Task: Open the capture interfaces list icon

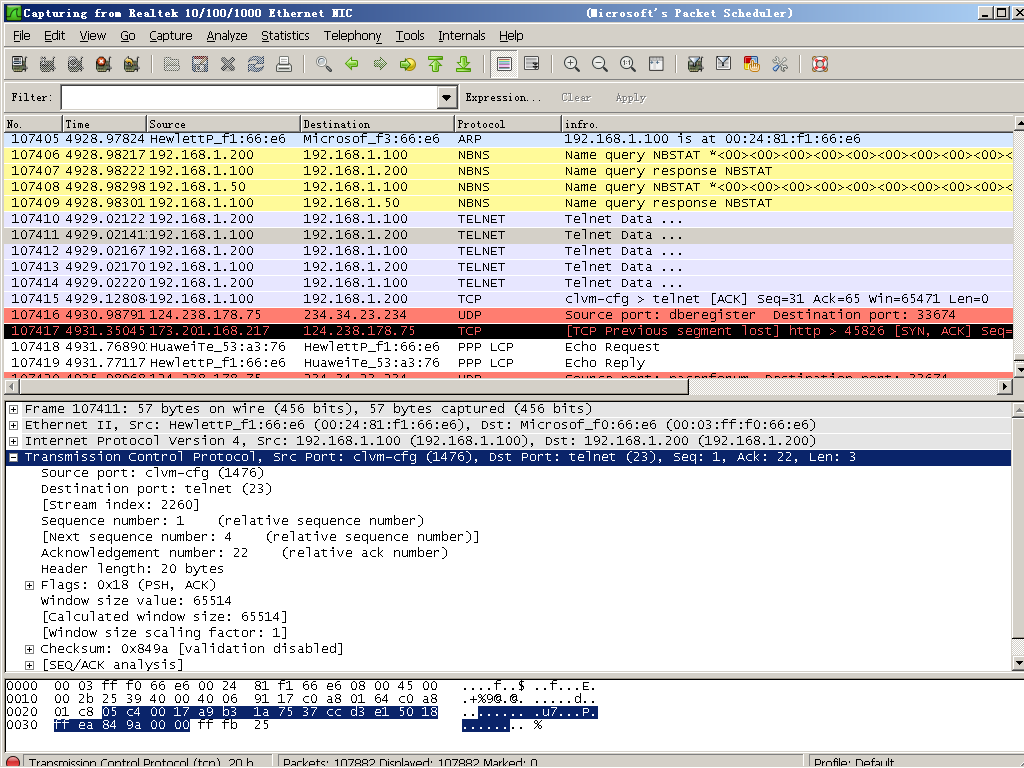Action: tap(20, 64)
